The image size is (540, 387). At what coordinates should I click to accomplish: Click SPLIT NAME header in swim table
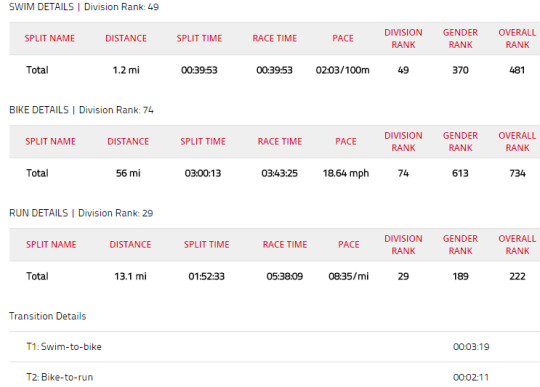tap(50, 38)
